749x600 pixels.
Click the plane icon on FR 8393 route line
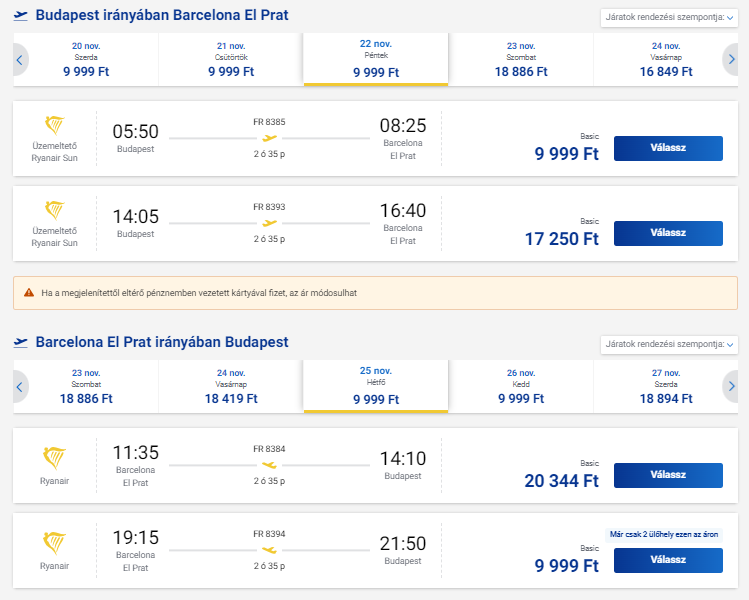point(269,223)
